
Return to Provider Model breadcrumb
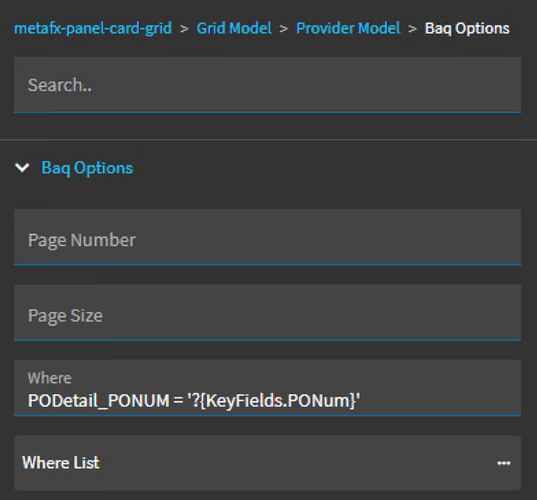point(348,28)
